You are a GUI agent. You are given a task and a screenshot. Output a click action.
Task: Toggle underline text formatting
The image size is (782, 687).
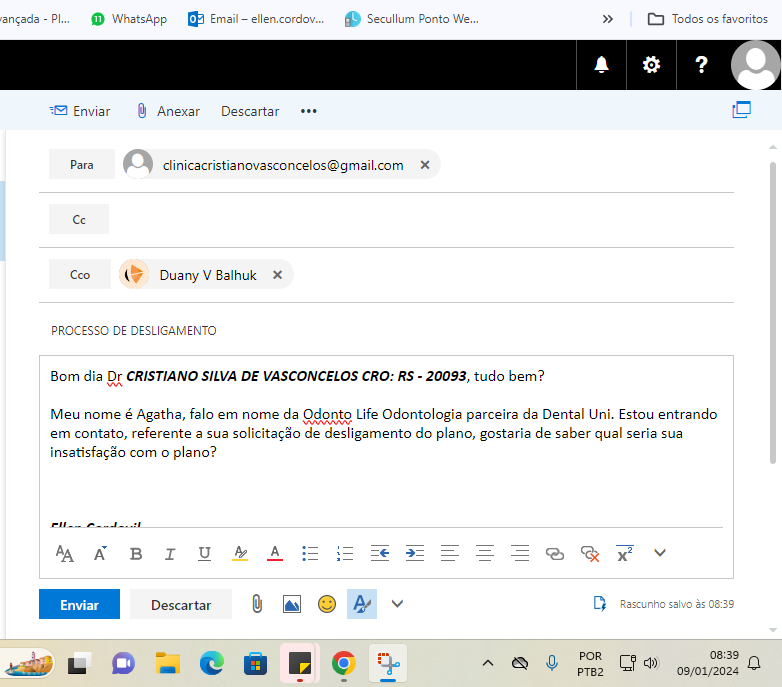tap(204, 553)
